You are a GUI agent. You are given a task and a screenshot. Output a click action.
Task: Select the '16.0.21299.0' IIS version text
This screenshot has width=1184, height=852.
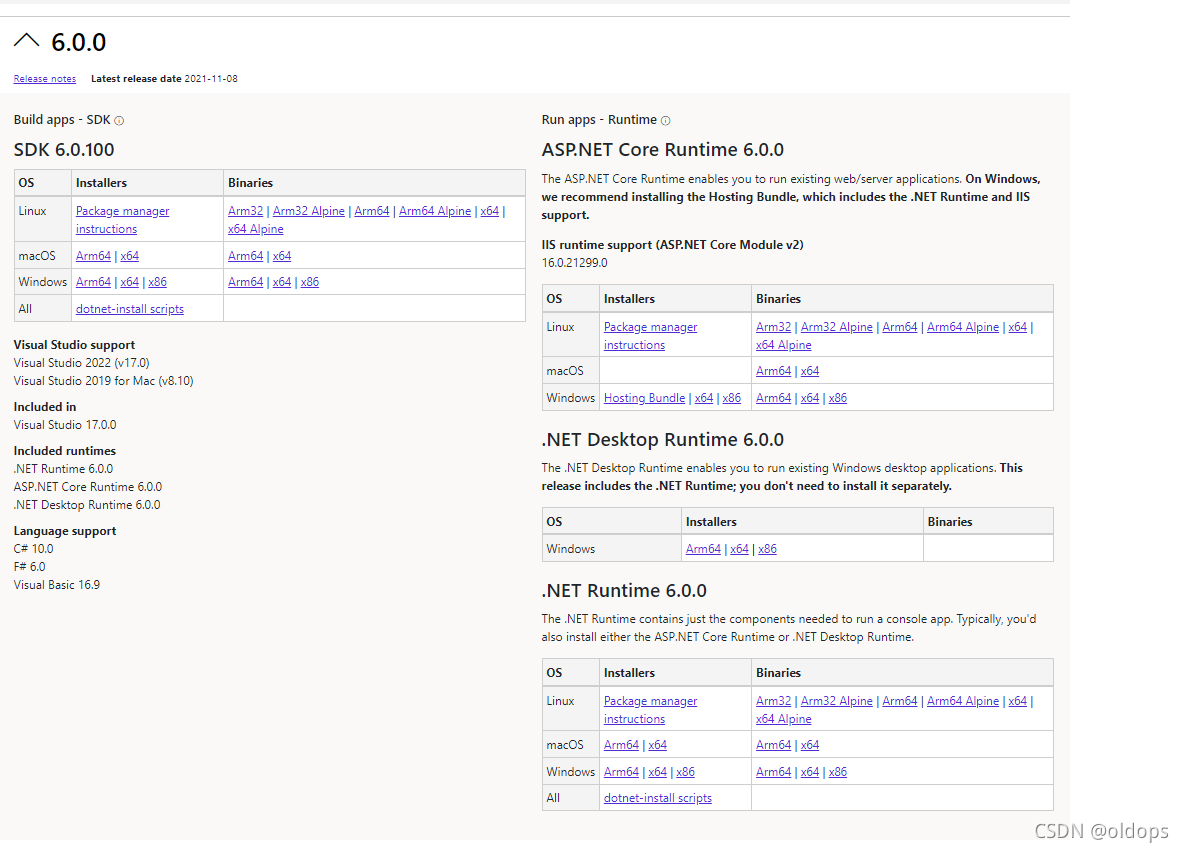pos(575,263)
